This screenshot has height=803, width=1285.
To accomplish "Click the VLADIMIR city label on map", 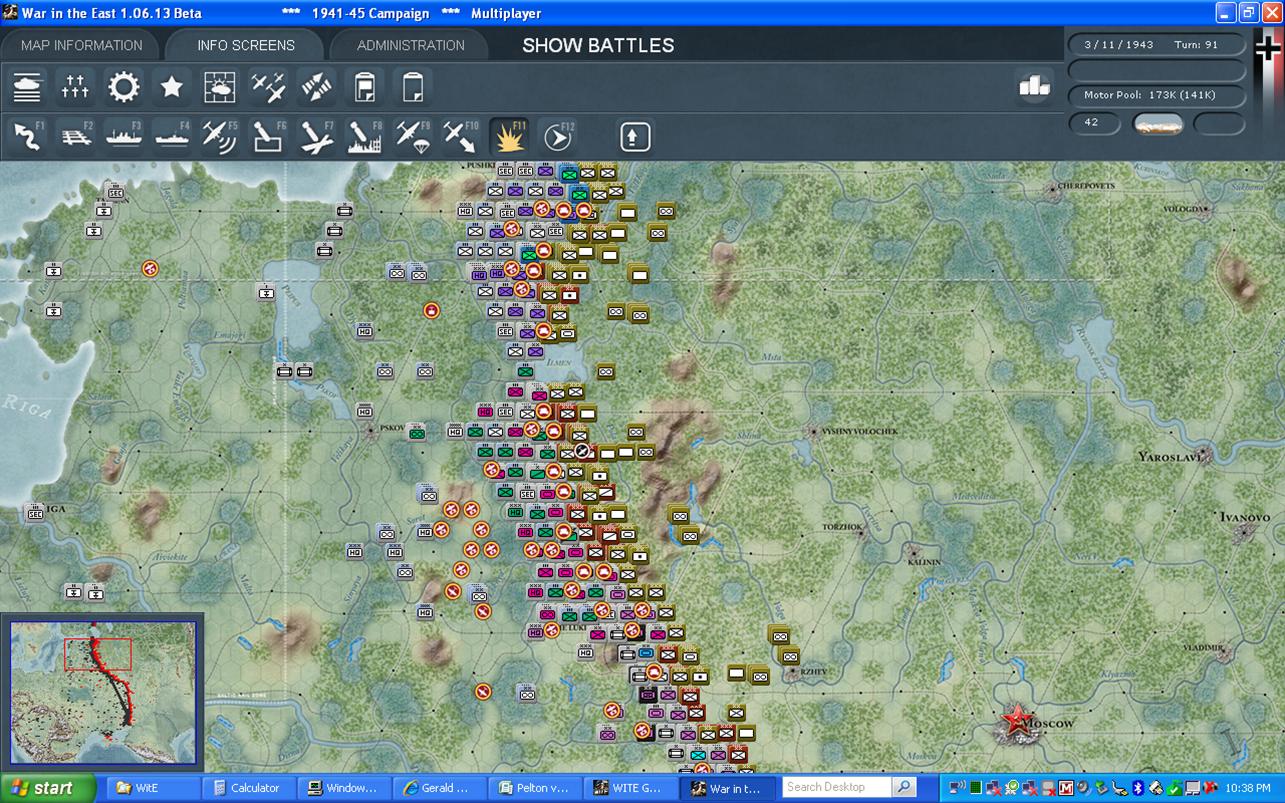I will pos(1202,648).
